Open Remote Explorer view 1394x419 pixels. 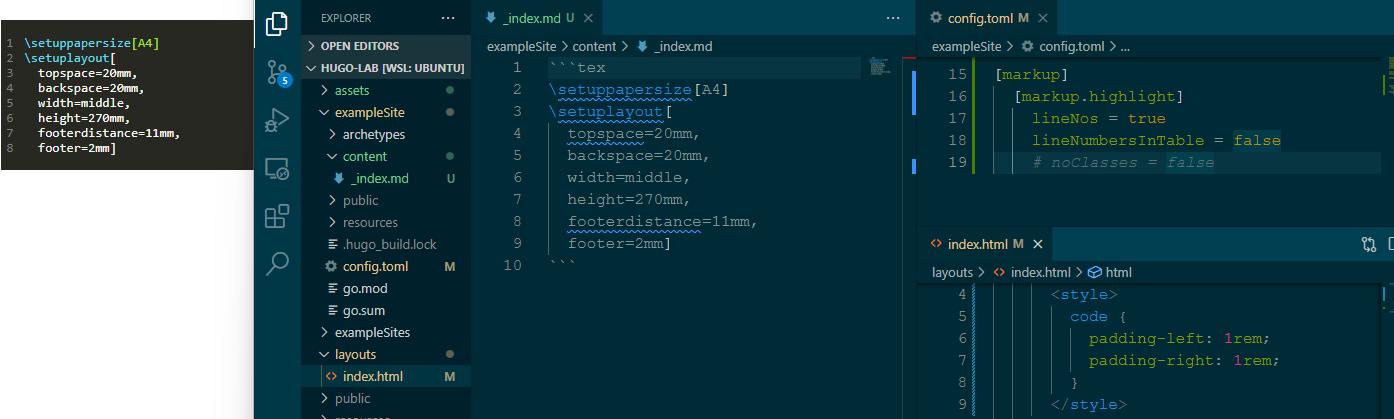coord(277,168)
